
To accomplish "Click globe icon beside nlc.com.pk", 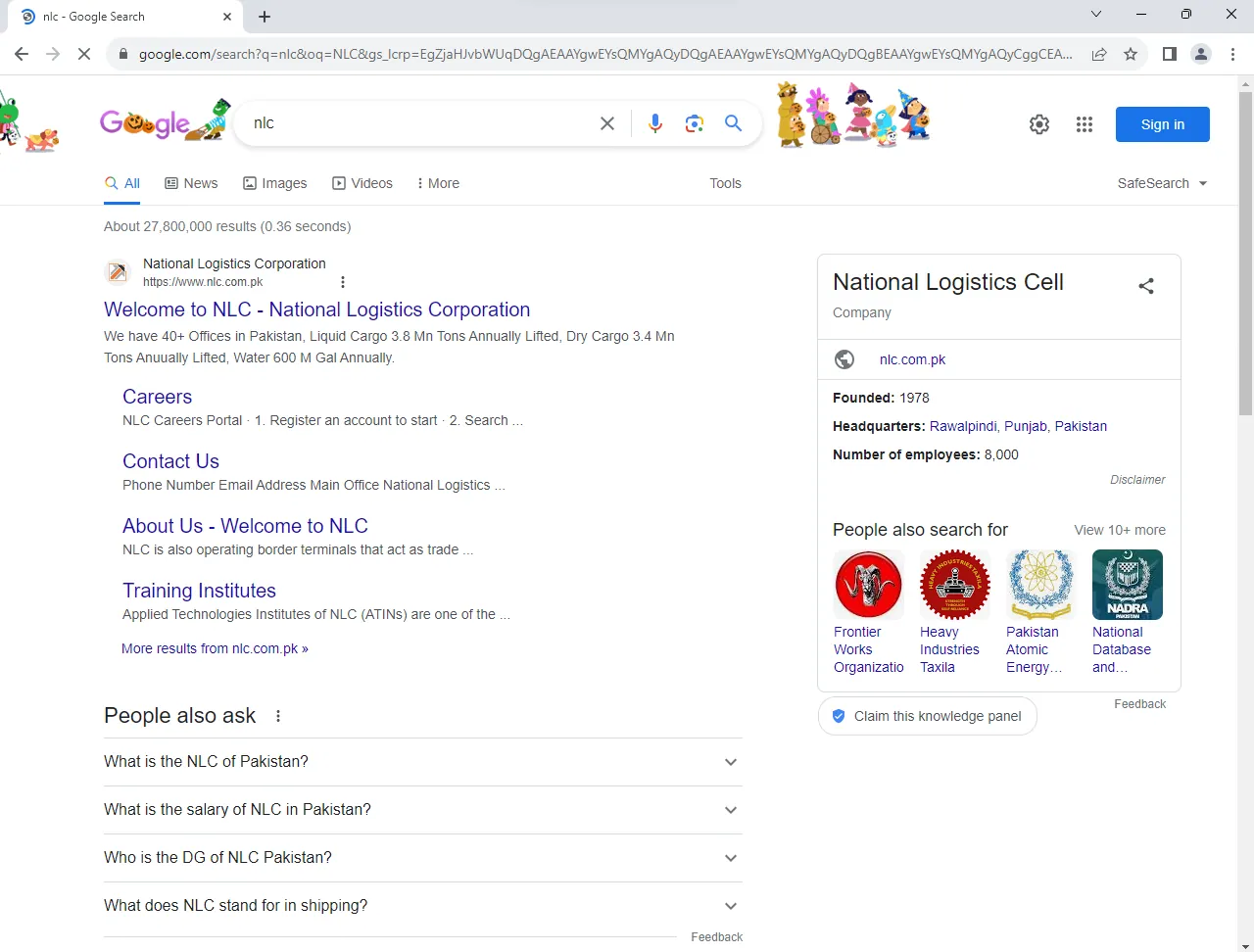I will (x=844, y=359).
